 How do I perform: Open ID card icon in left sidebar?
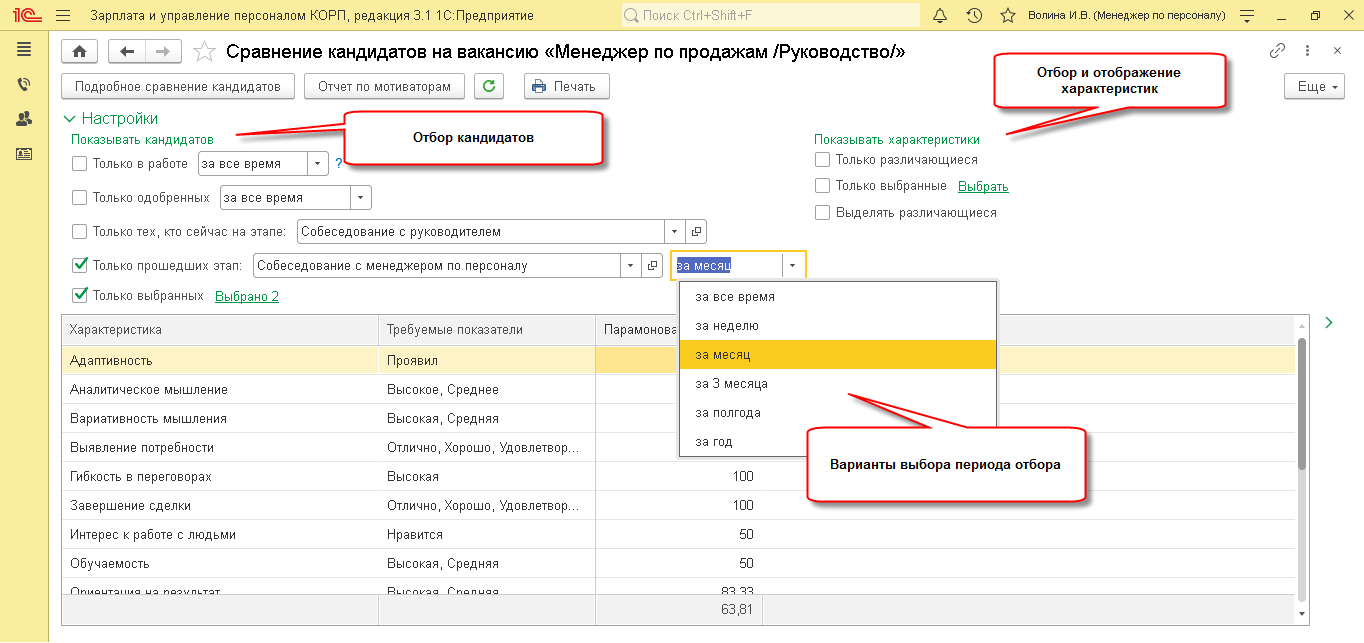pos(24,154)
